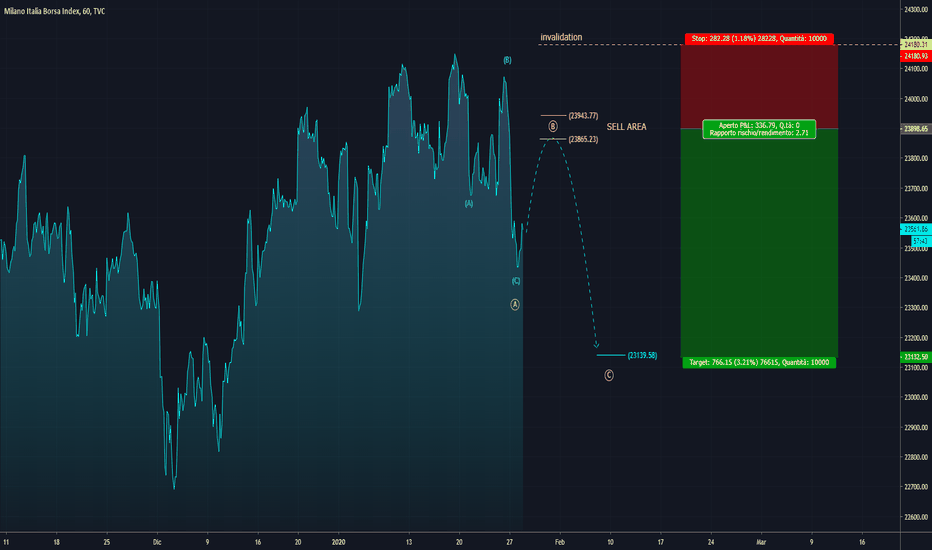
Task: Select the circled C wave marker
Action: point(609,375)
